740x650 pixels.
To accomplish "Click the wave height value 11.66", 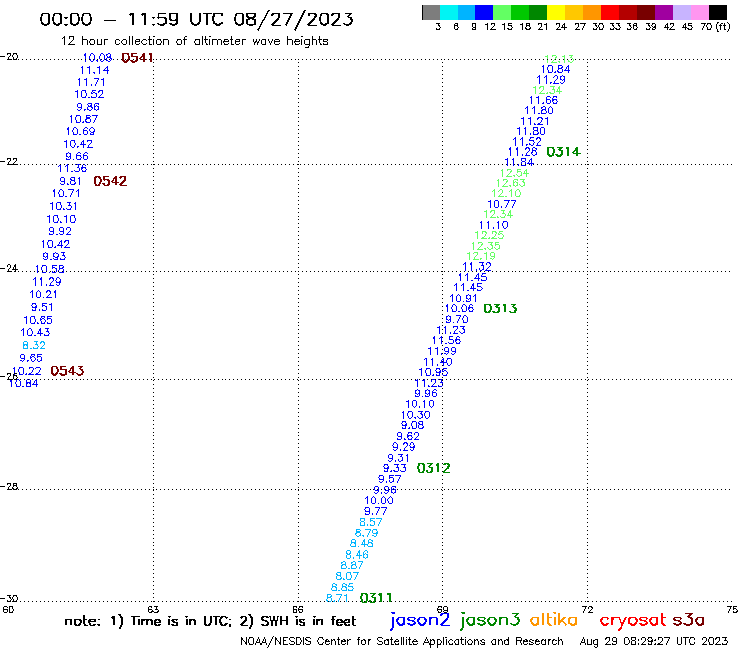I will tap(543, 100).
